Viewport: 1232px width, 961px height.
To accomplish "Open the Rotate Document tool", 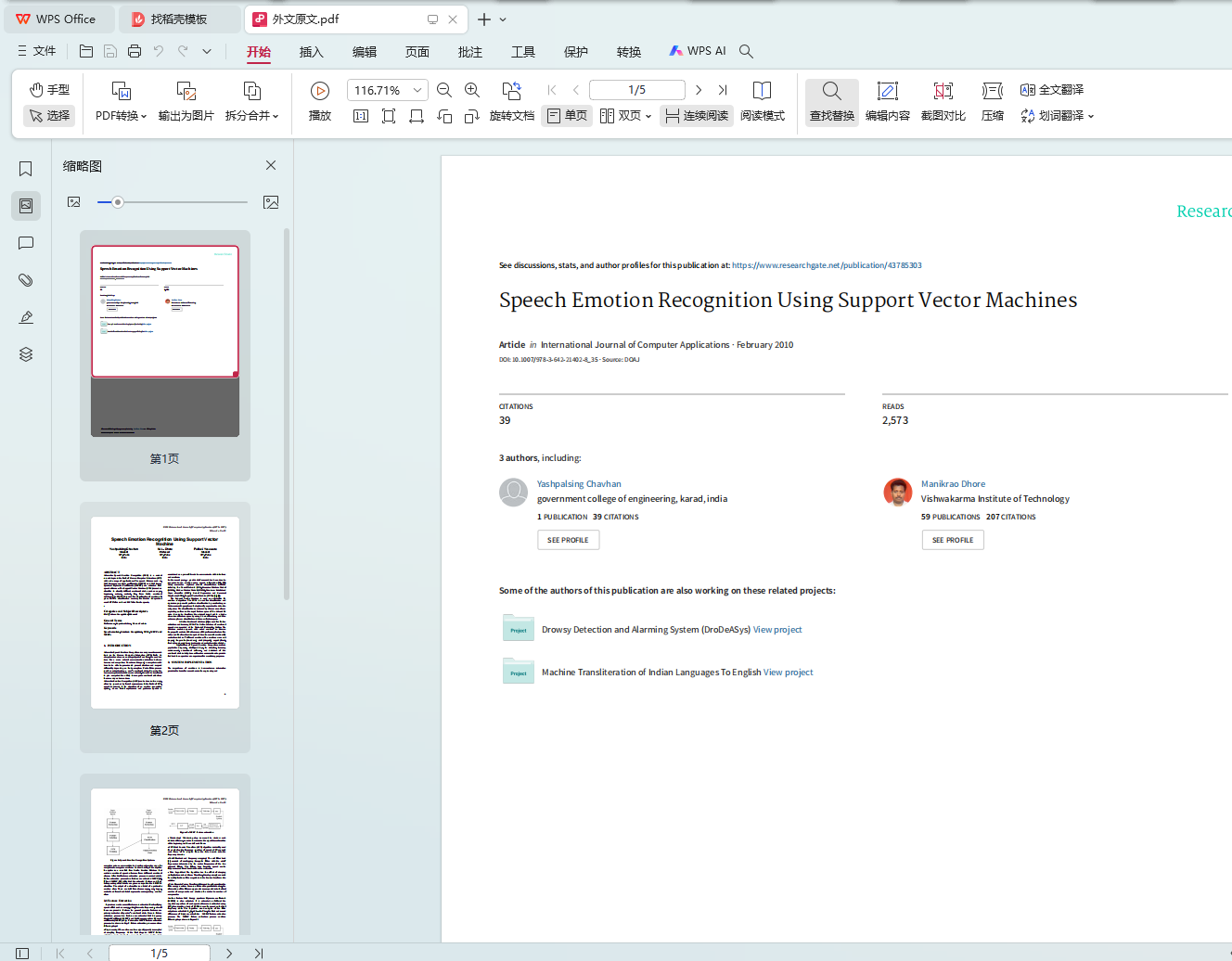I will click(x=511, y=91).
